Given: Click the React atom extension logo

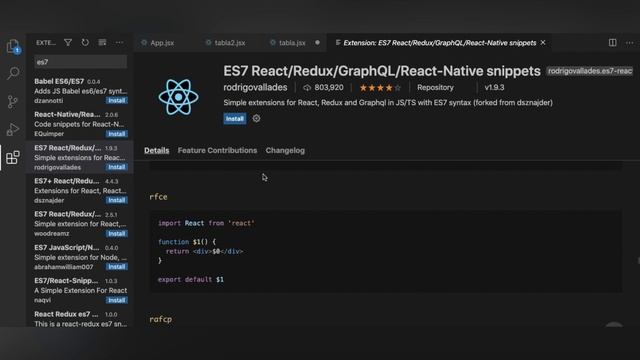Looking at the screenshot, I should point(178,97).
